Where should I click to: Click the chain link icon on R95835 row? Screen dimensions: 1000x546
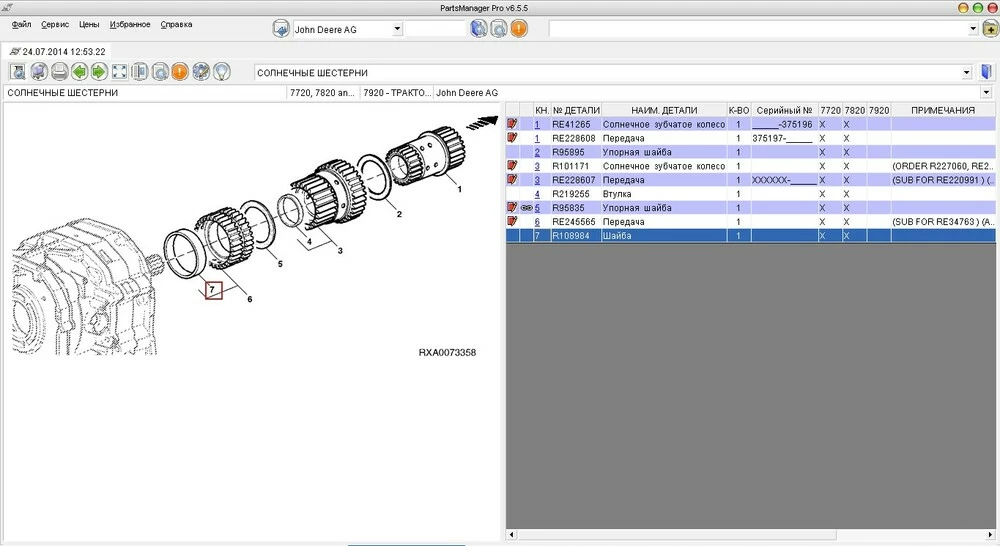tap(526, 208)
